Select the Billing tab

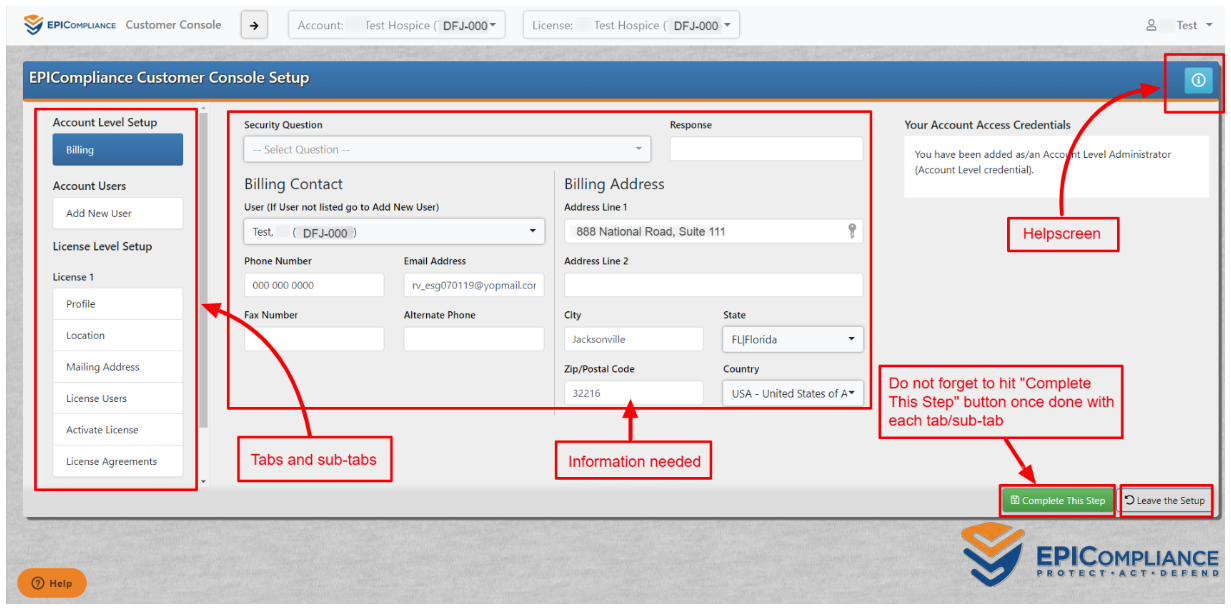118,150
